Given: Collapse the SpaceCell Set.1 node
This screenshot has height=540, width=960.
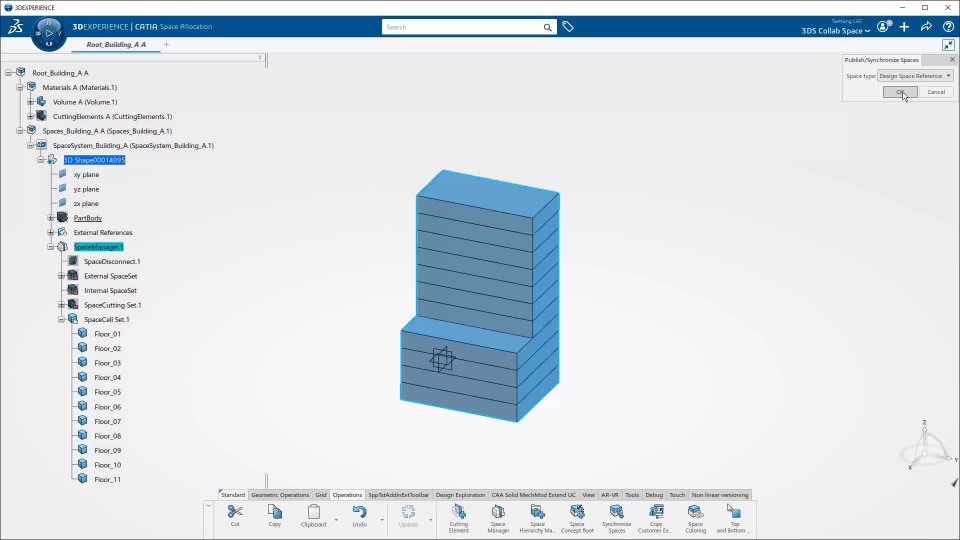Looking at the screenshot, I should [61, 320].
